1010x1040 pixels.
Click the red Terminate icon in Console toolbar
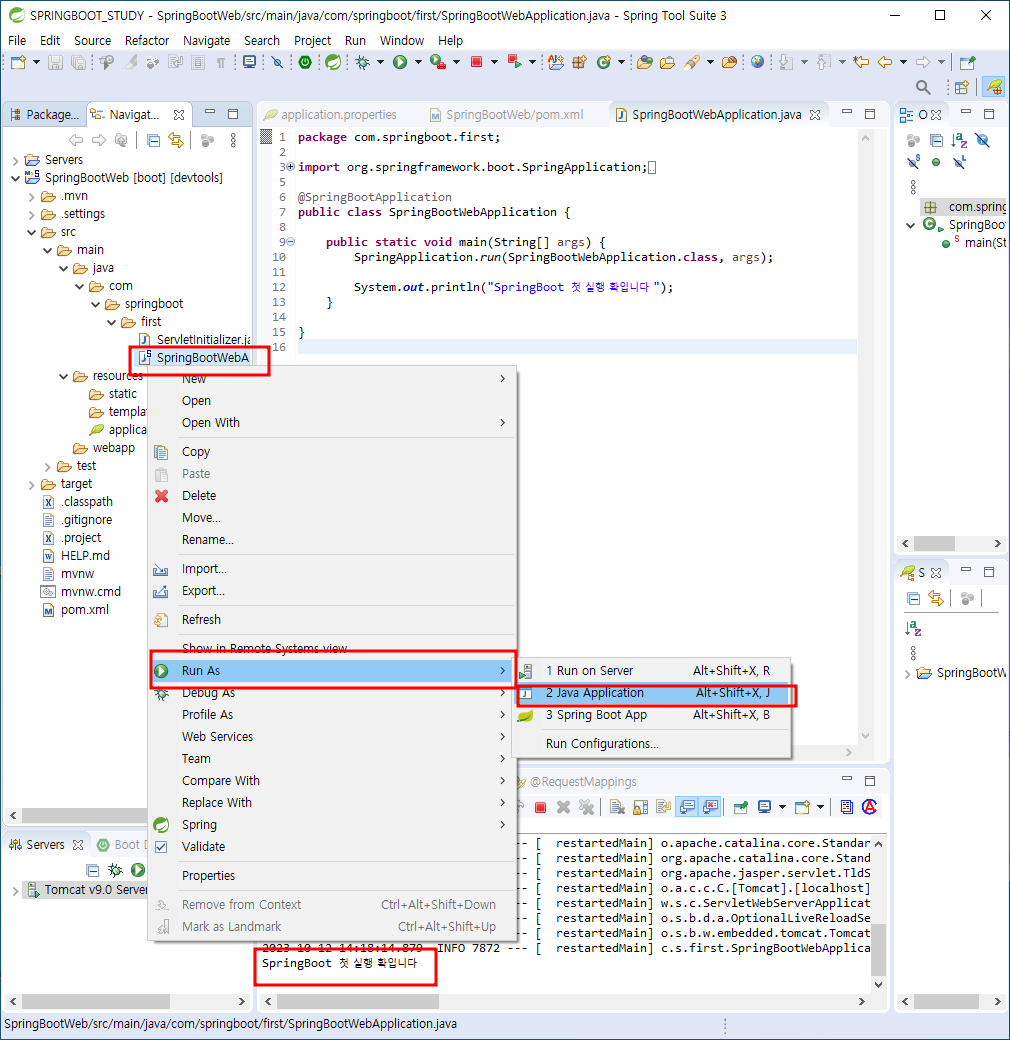[540, 807]
